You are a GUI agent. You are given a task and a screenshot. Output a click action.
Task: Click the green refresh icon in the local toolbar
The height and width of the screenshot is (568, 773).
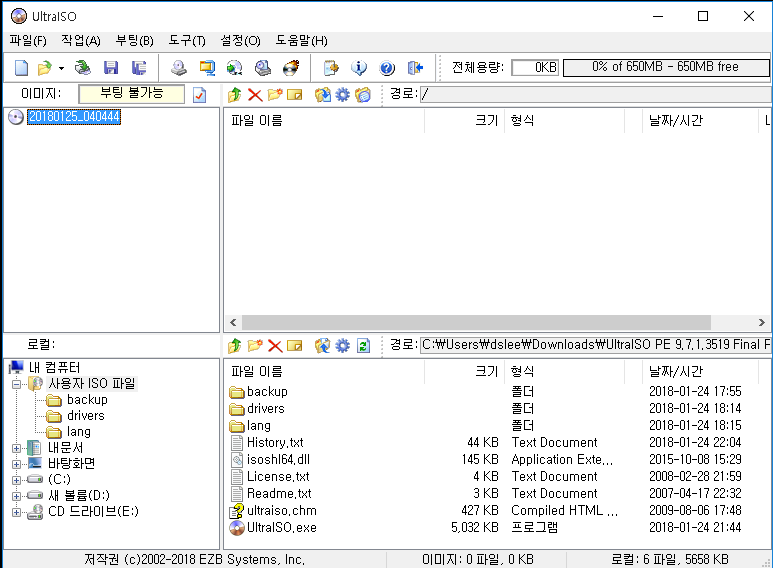[x=363, y=346]
